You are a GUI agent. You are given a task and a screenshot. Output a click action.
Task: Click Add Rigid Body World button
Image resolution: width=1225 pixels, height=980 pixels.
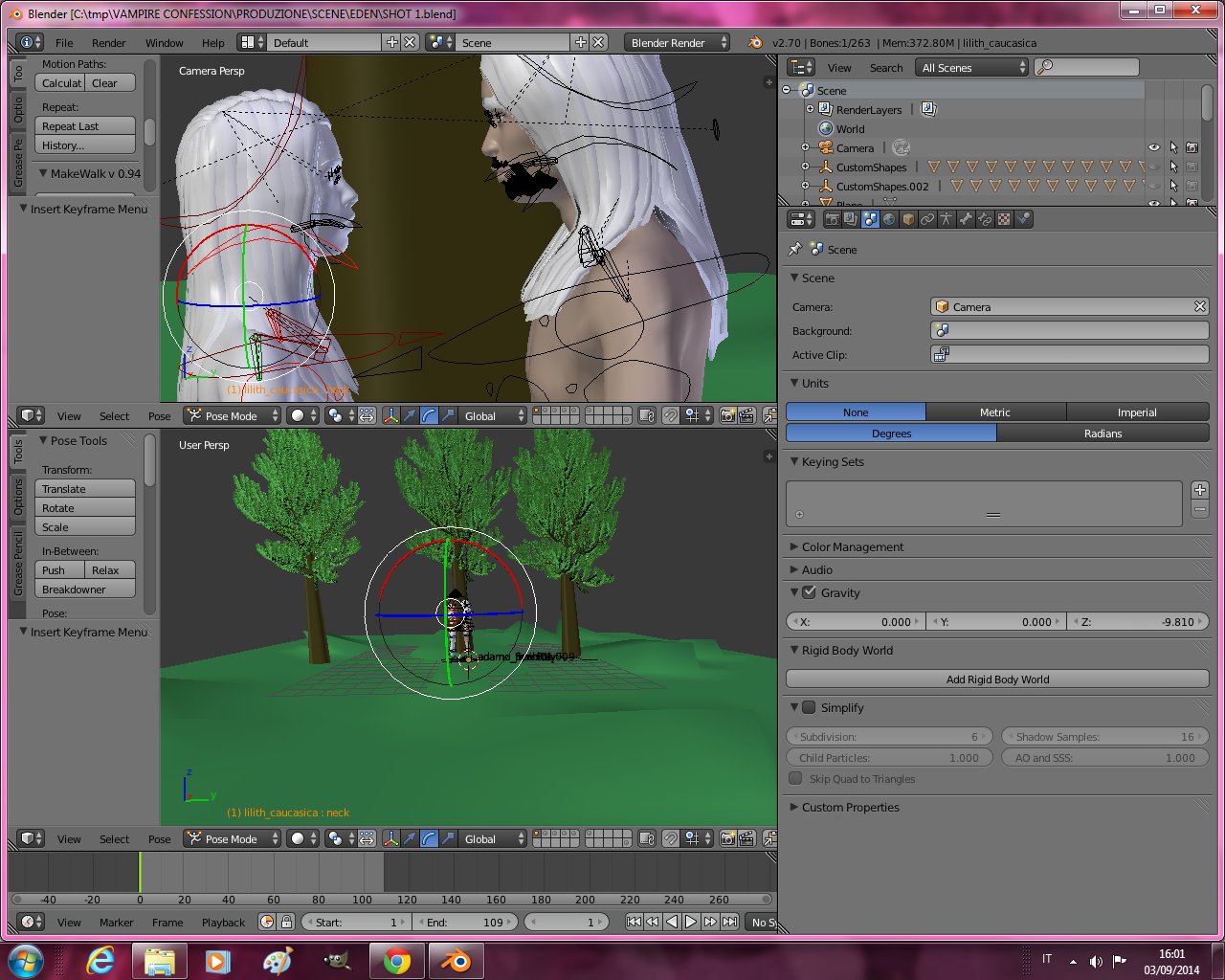pyautogui.click(x=997, y=679)
